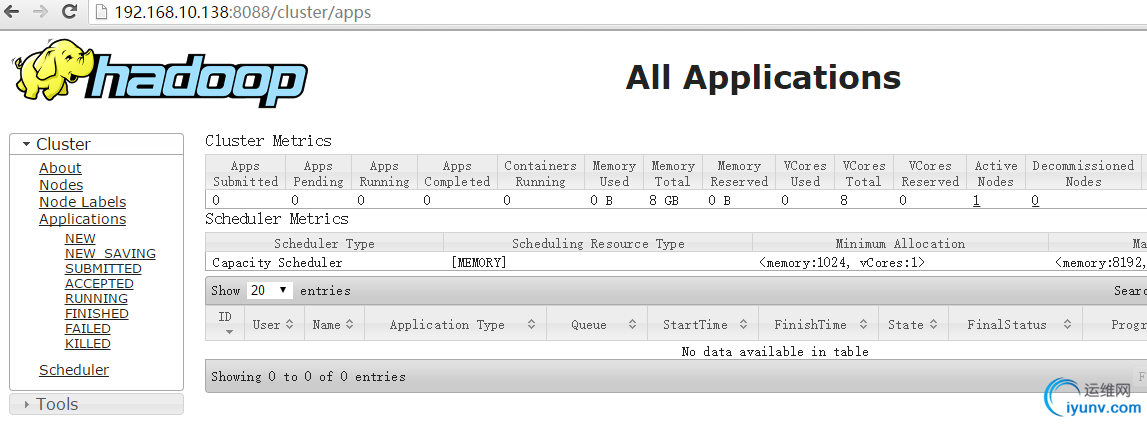
Task: Sort table by Queue column
Action: pyautogui.click(x=596, y=325)
